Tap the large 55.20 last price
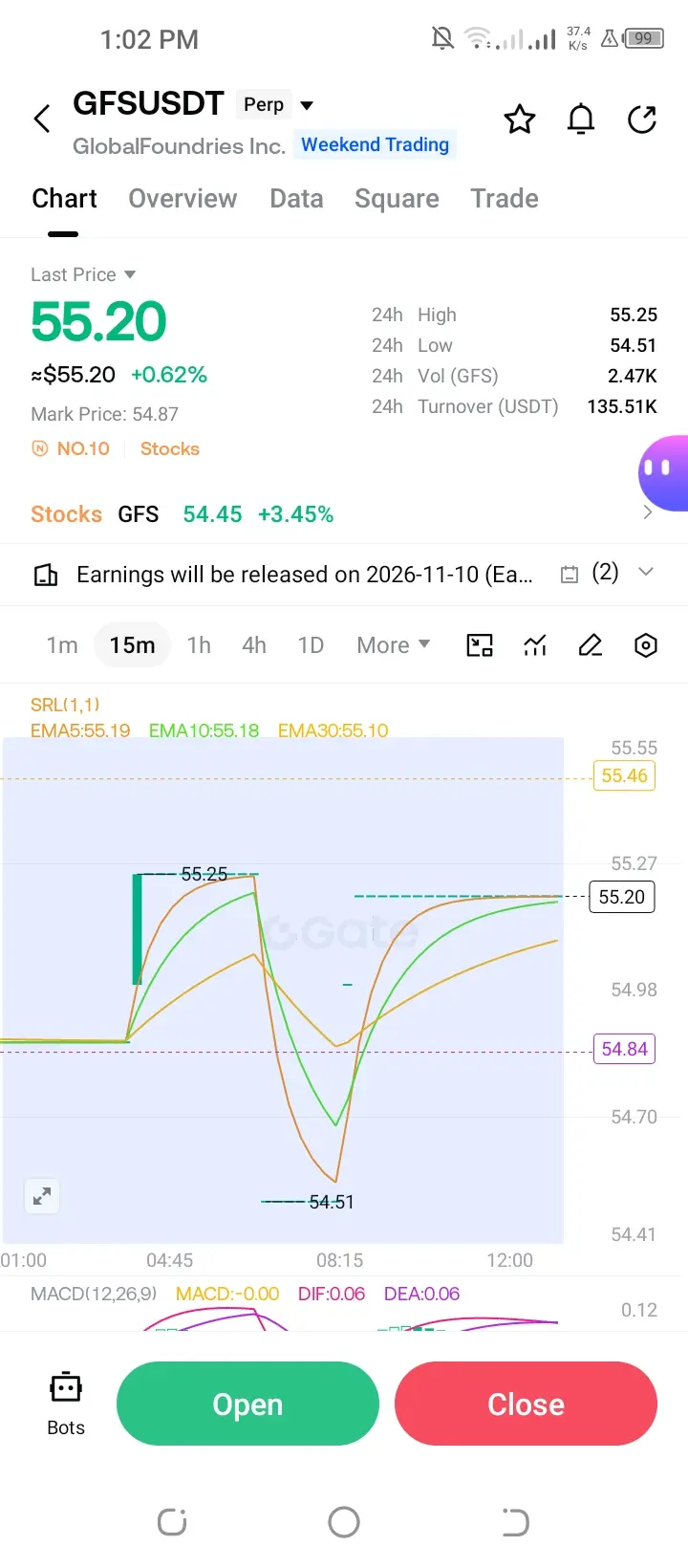 point(98,321)
